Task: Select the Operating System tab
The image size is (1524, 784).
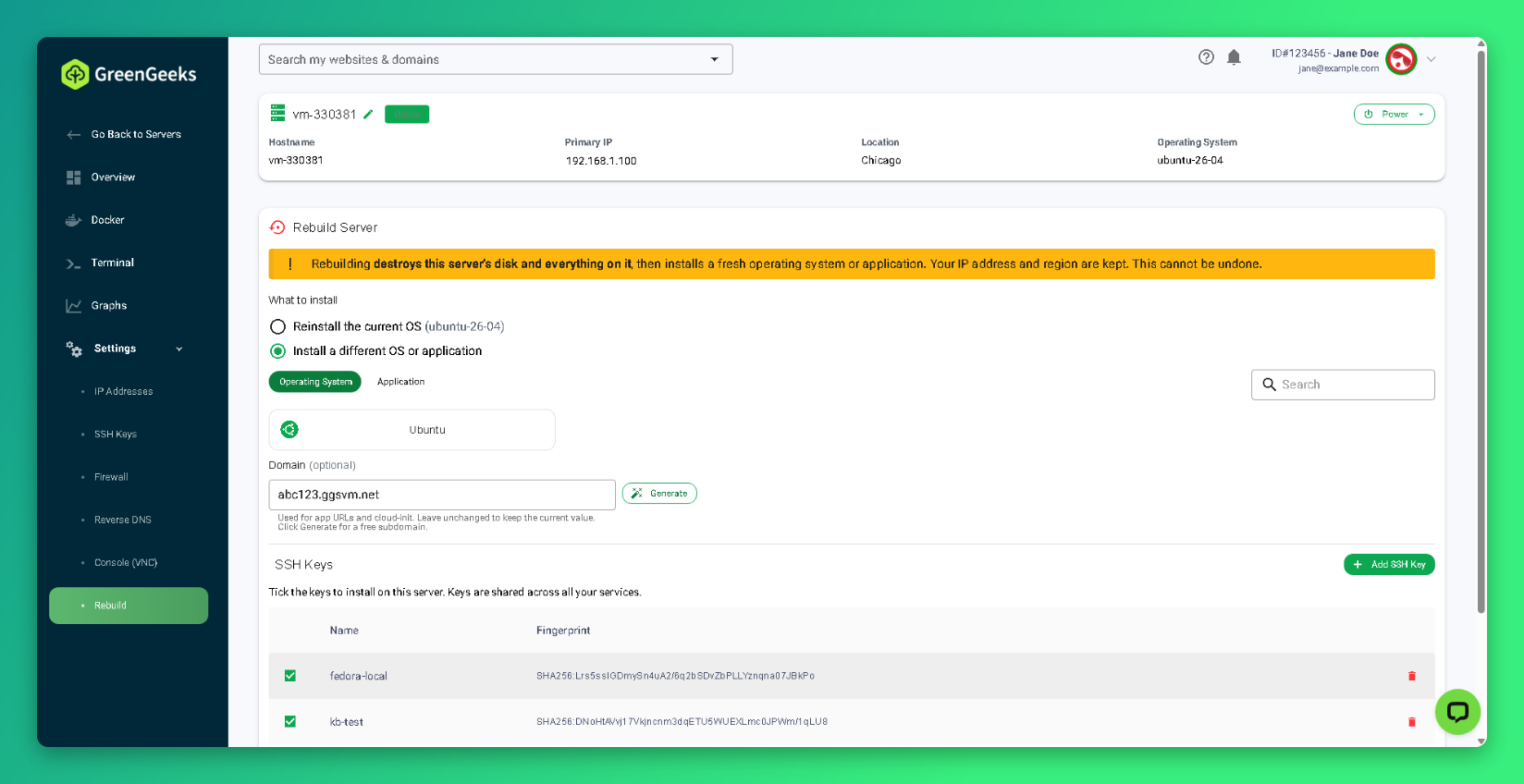Action: 315,382
